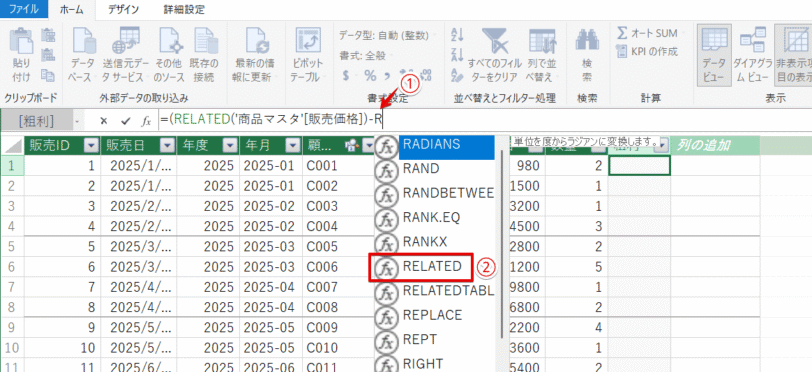The height and width of the screenshot is (372, 812).
Task: Open the Format (書式: 全般) dropdown
Action: click(365, 54)
